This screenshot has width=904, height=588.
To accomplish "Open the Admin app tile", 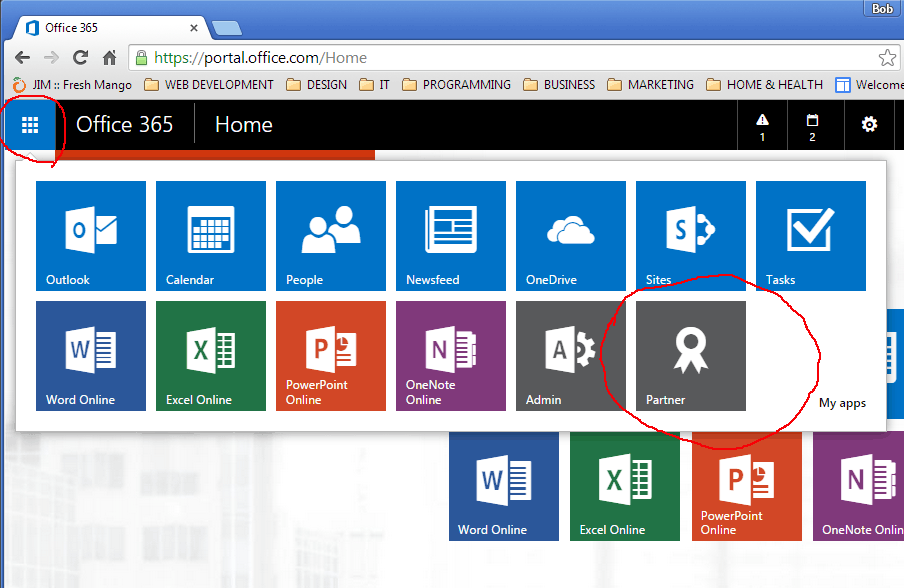I will 570,356.
